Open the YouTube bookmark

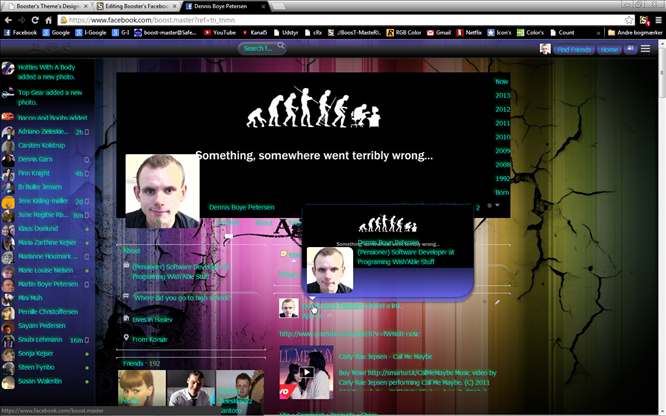tap(220, 32)
